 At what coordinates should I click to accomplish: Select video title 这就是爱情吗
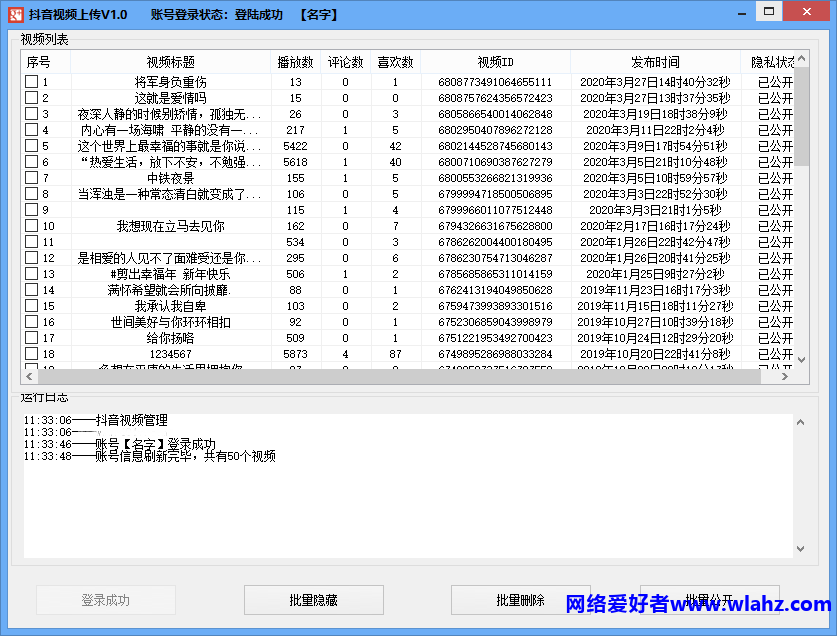[x=171, y=98]
